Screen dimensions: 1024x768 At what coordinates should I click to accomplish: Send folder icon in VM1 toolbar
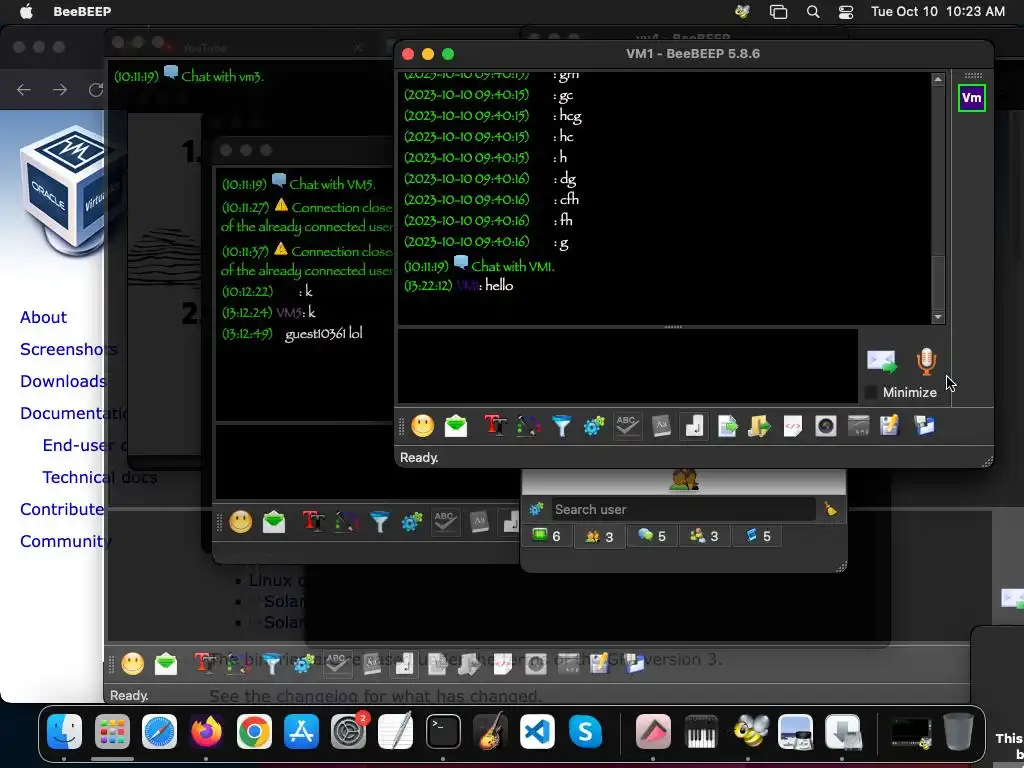coord(759,426)
